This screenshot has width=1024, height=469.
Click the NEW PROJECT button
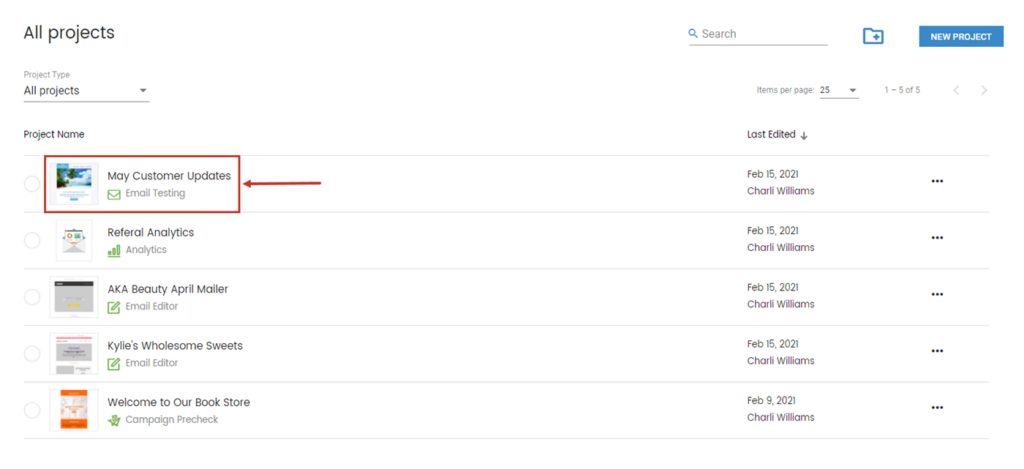pyautogui.click(x=961, y=37)
